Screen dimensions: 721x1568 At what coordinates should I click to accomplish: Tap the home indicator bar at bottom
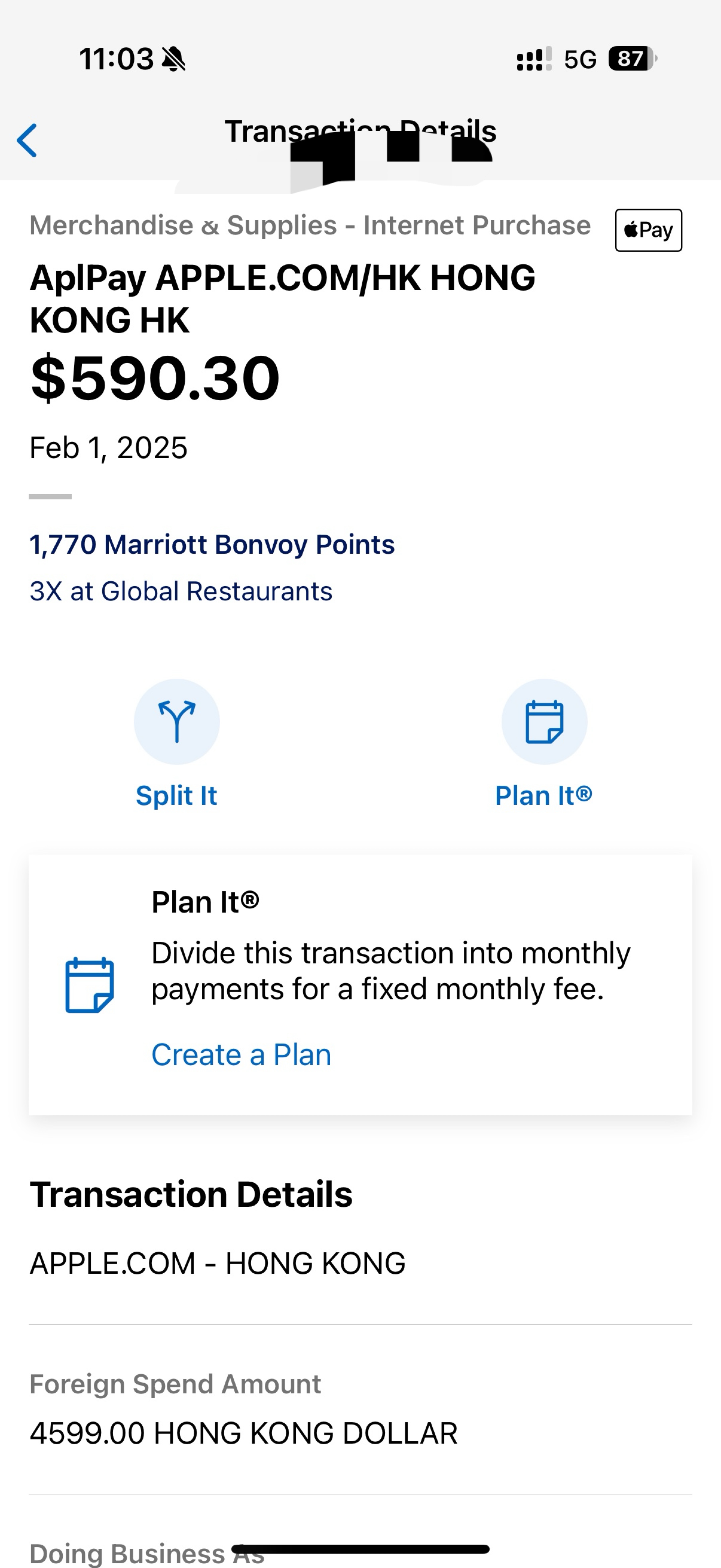[x=360, y=1548]
